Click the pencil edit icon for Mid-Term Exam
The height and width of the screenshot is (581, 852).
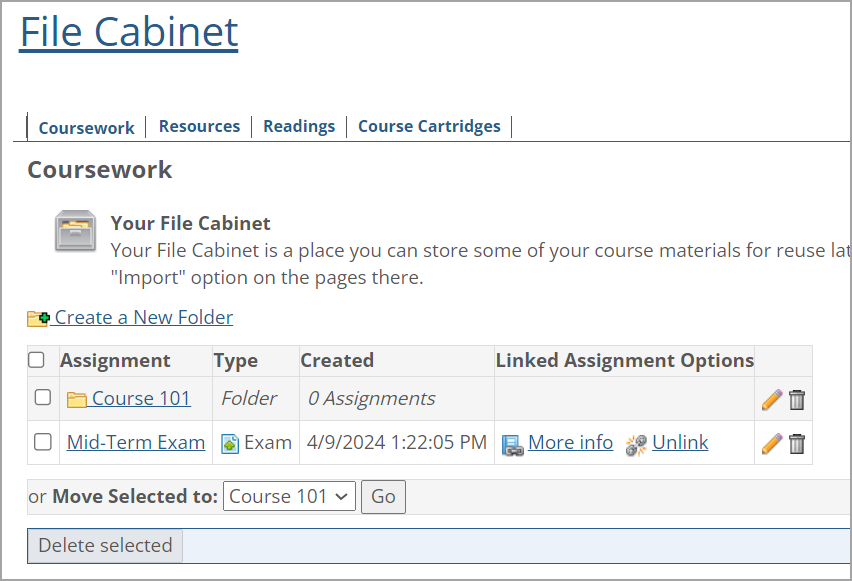pyautogui.click(x=772, y=443)
